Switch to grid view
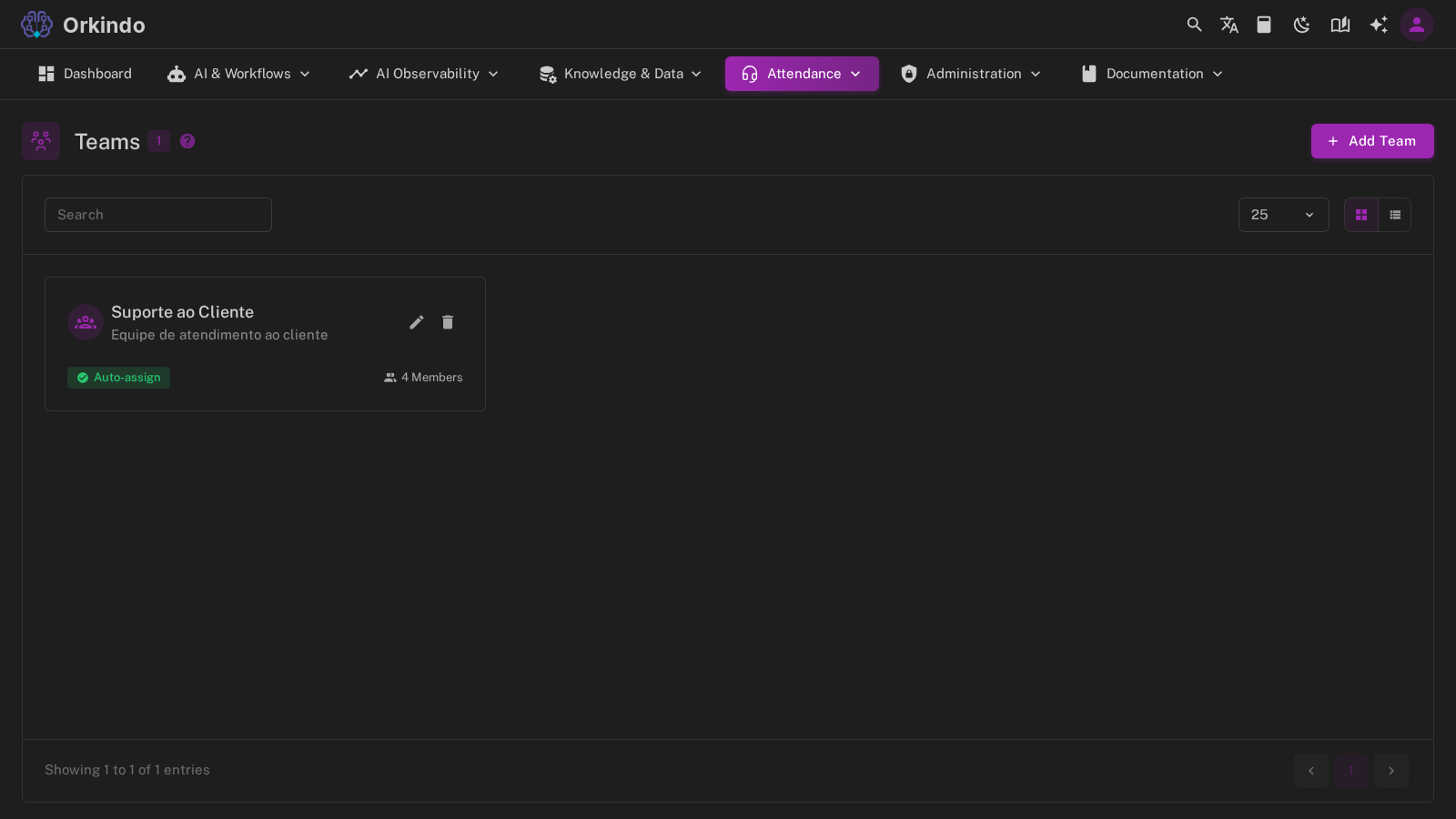Screen dimensions: 1456x819 (1361, 215)
